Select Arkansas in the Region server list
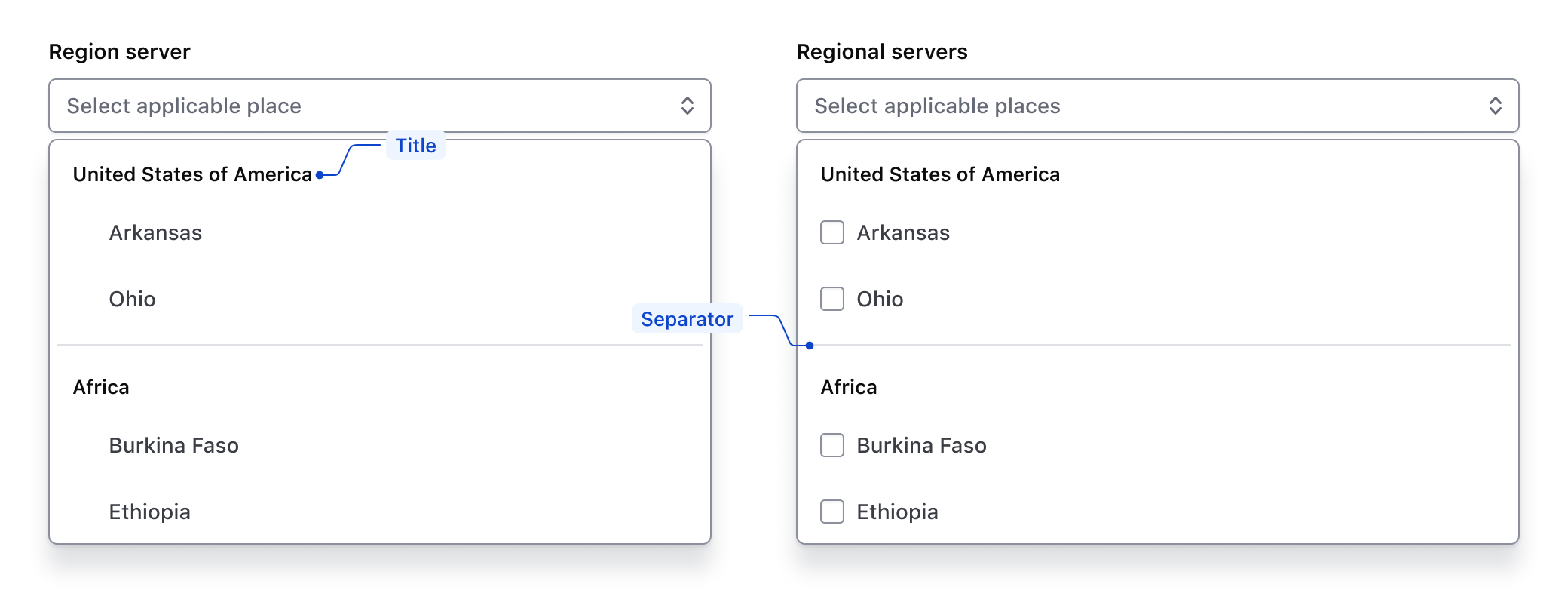The image size is (1568, 593). (155, 233)
